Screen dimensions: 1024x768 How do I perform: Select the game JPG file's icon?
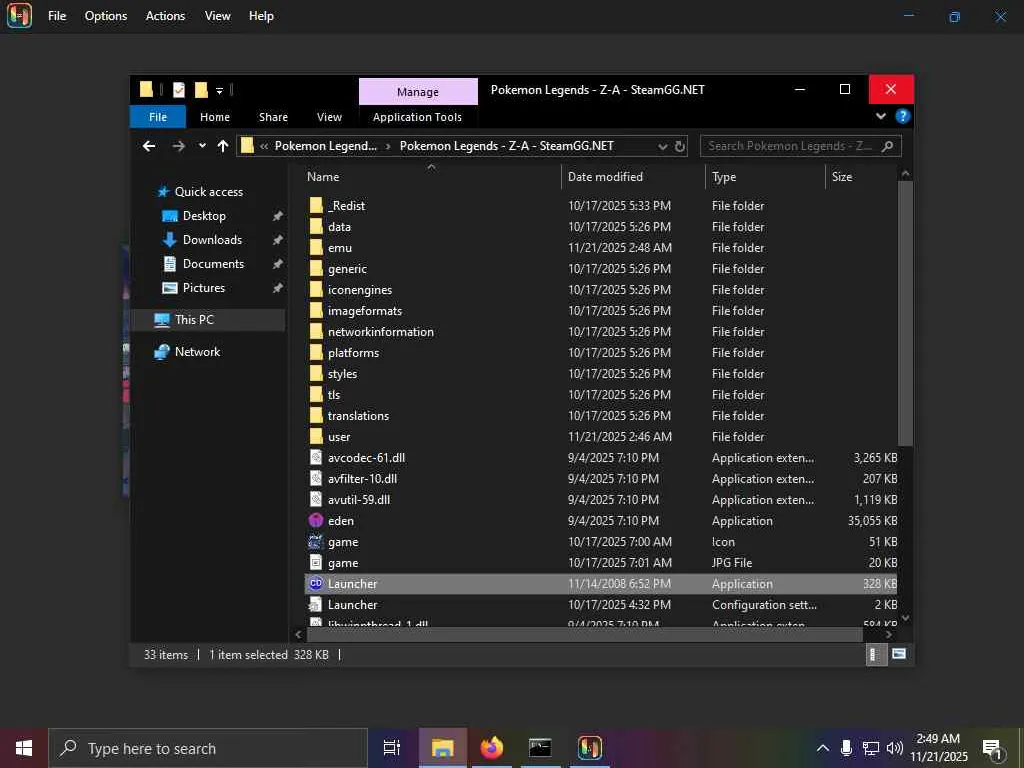pos(316,562)
